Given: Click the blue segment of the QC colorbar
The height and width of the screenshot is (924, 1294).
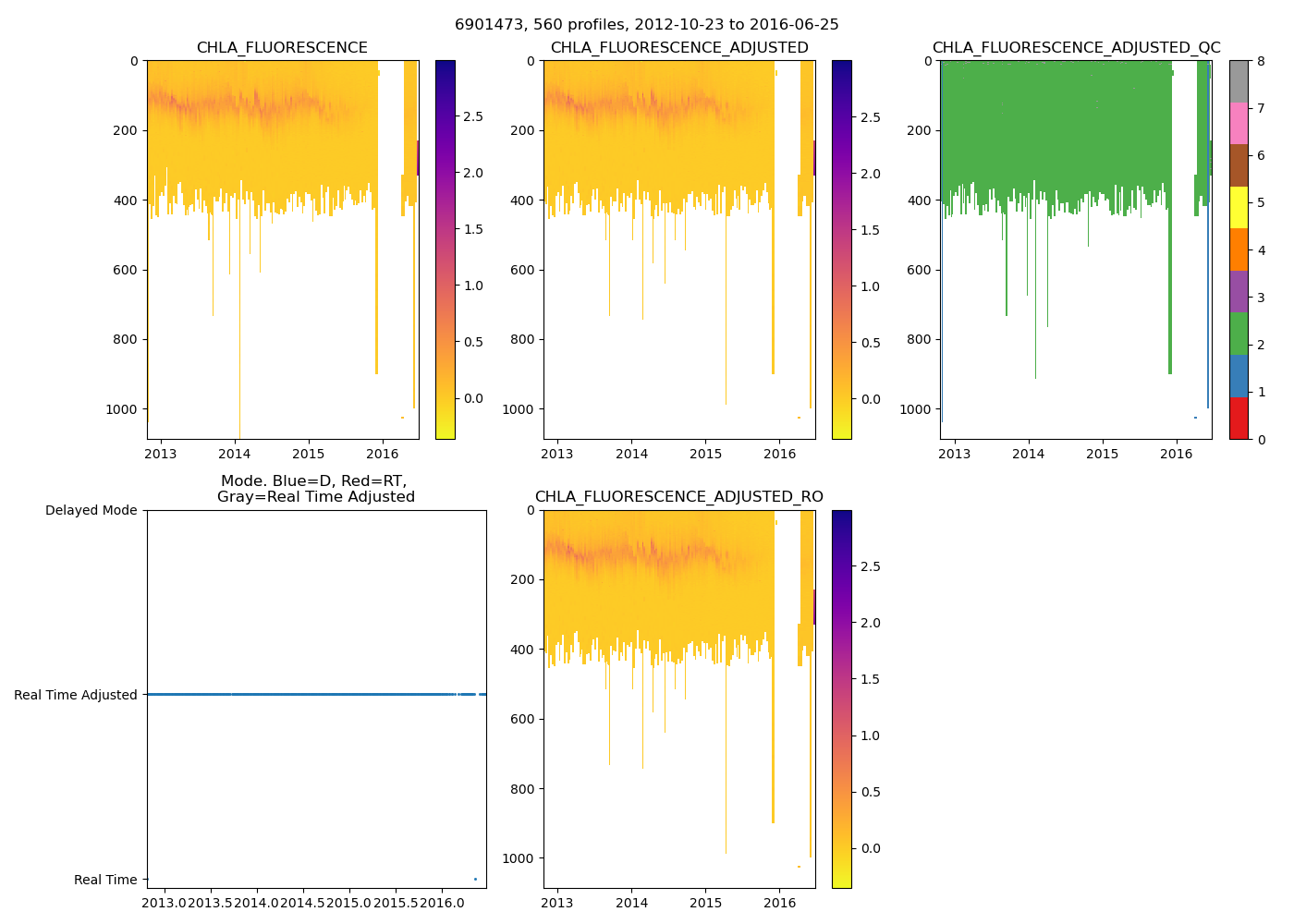Looking at the screenshot, I should point(1239,376).
